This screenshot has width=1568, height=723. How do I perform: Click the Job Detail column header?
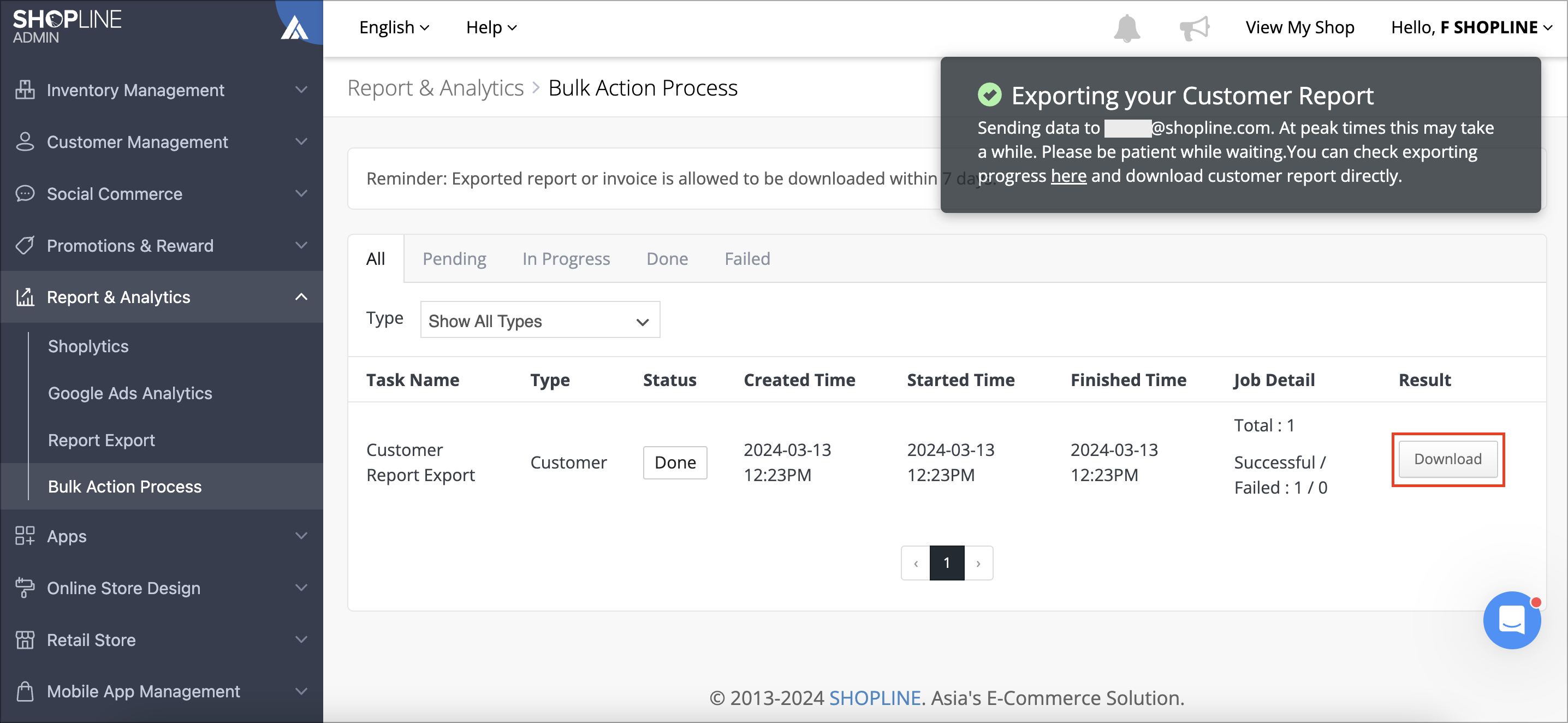point(1274,381)
